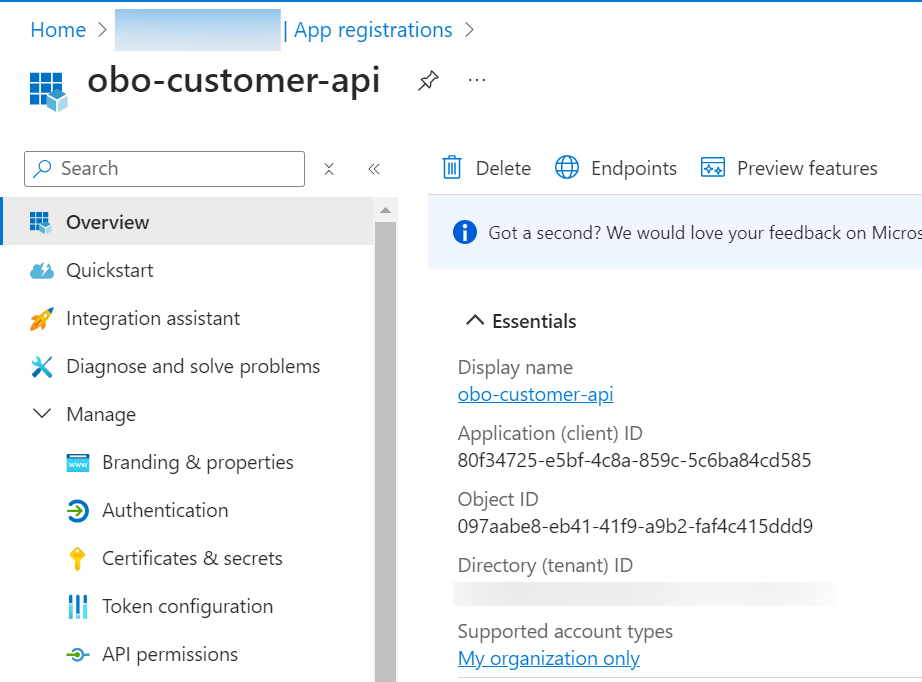This screenshot has height=682, width=922.
Task: Click the obo-customer-api app registration icon
Action: [x=49, y=91]
